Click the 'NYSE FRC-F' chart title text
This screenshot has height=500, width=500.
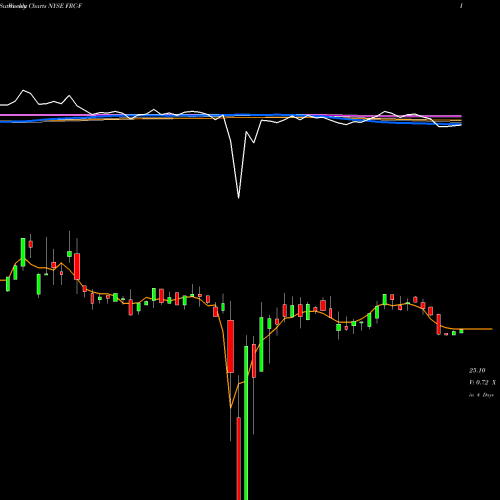65,6
